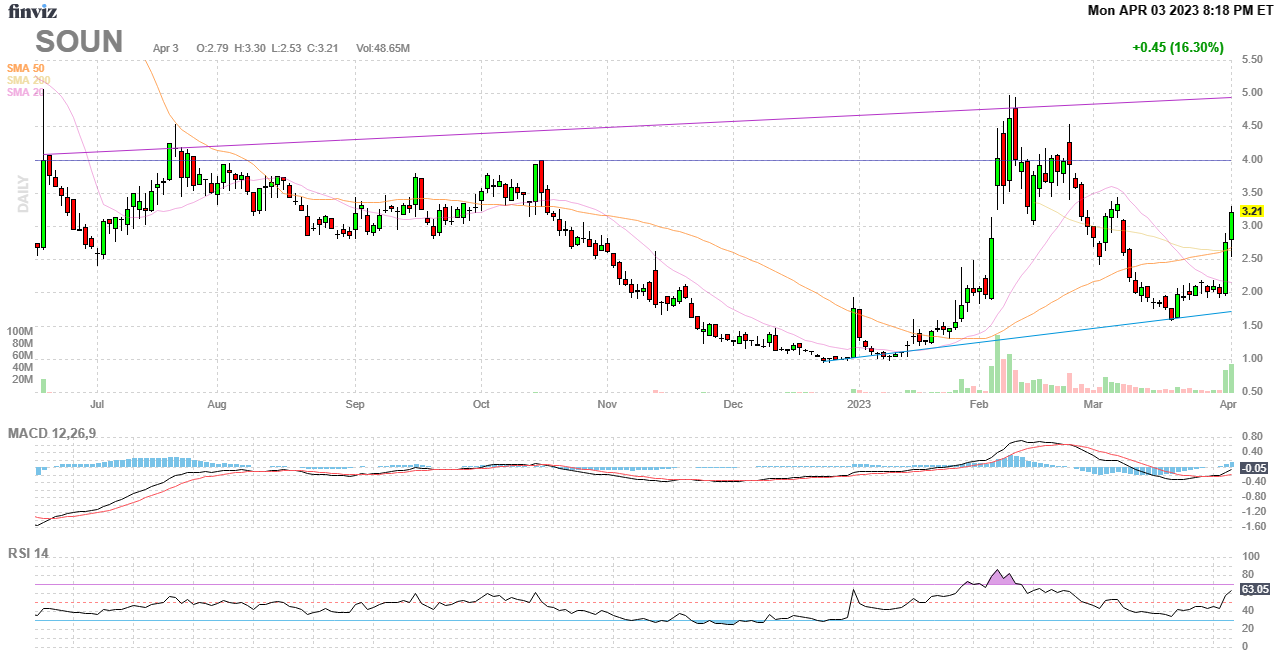1282x662 pixels.
Task: Click the RSI 14 indicator title
Action: tap(28, 553)
